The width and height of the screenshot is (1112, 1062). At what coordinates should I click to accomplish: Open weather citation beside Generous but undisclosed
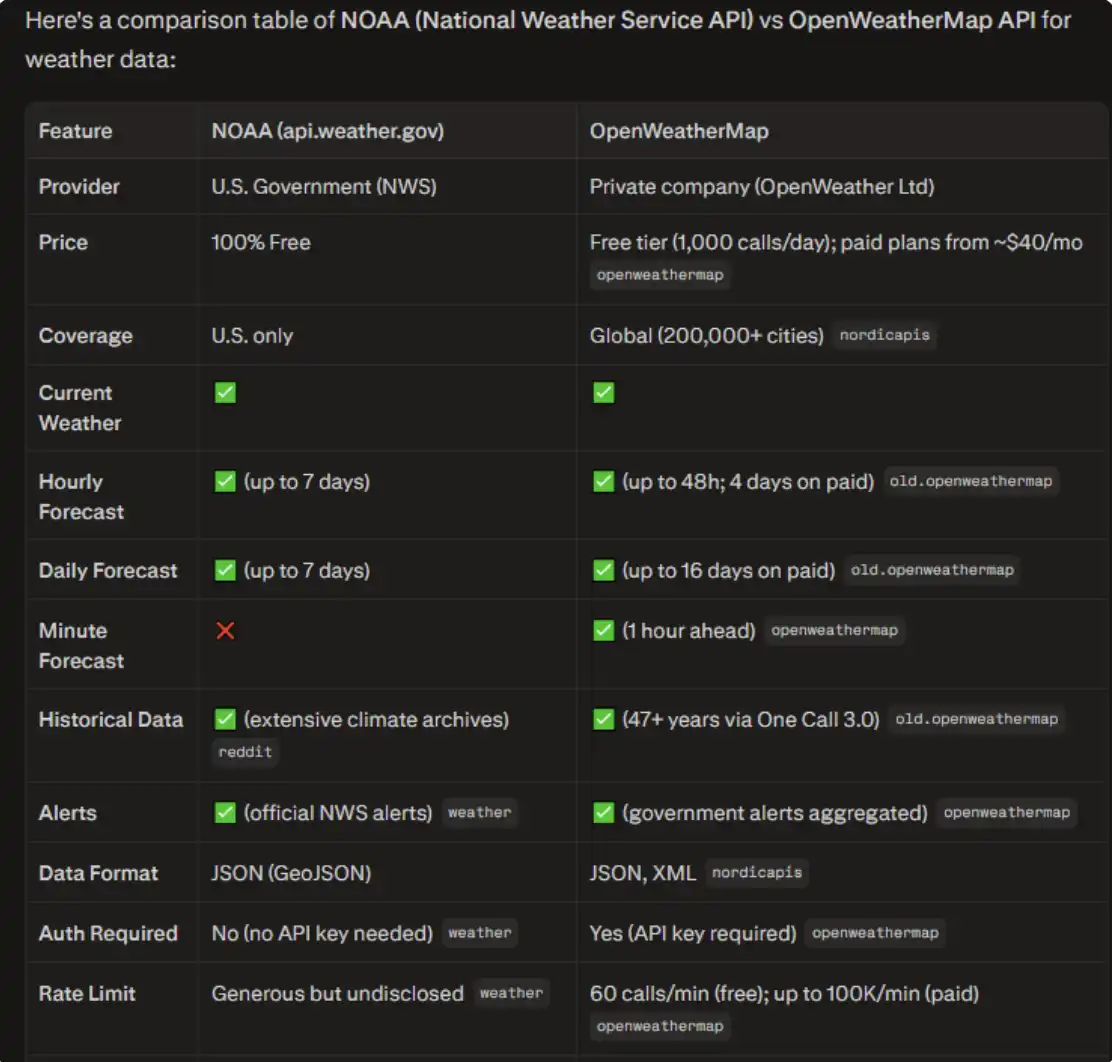pos(511,993)
